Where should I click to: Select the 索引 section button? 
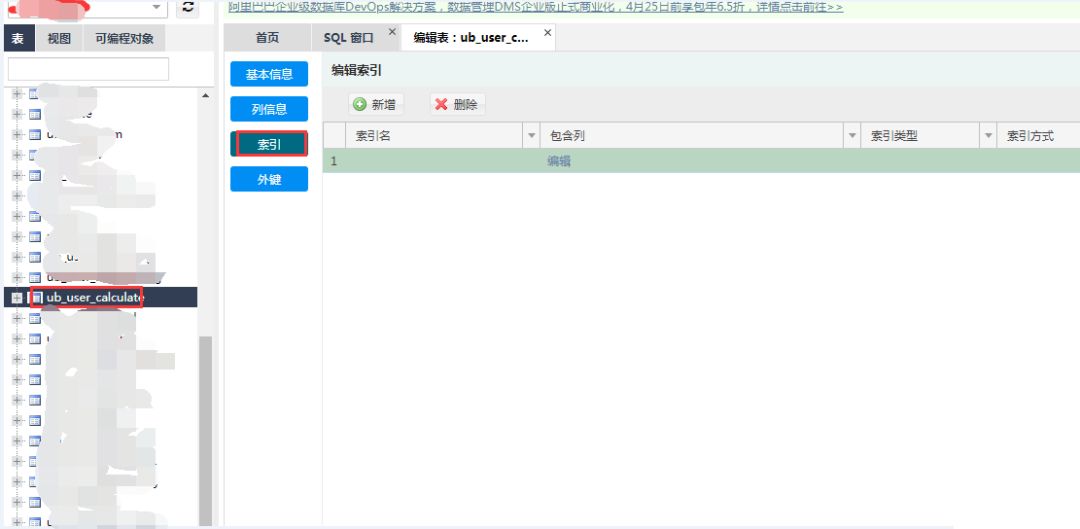(x=269, y=144)
